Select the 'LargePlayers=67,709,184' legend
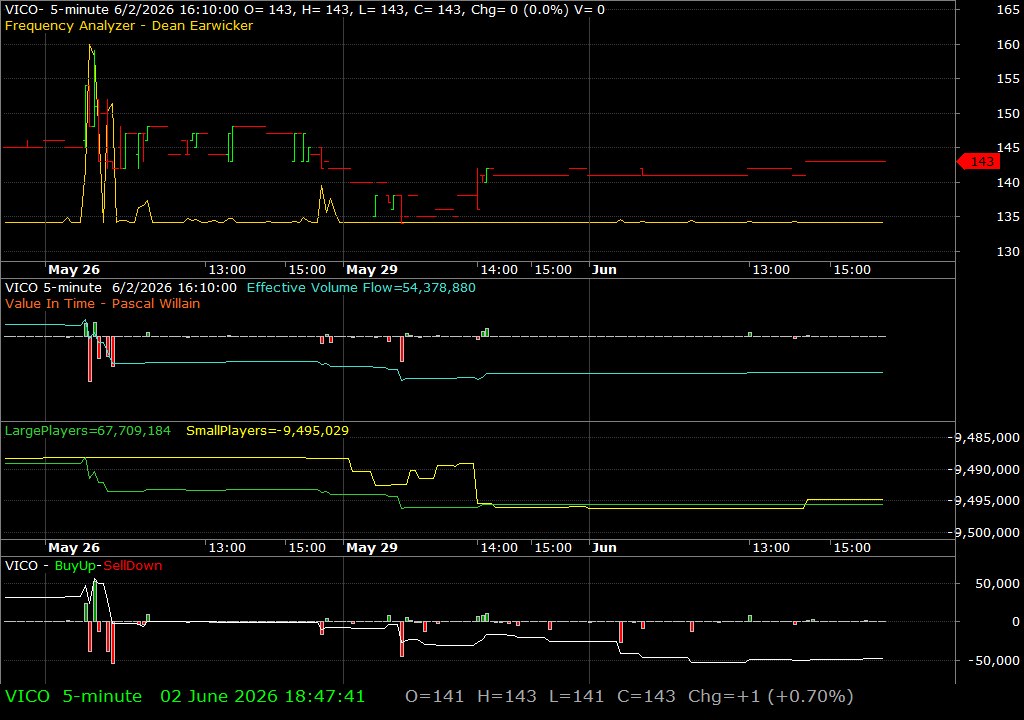This screenshot has width=1024, height=720. (x=88, y=431)
